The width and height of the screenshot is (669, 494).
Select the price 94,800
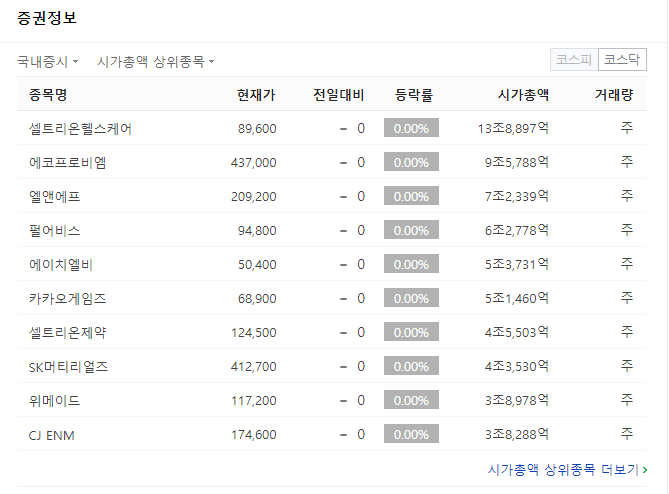click(x=257, y=231)
